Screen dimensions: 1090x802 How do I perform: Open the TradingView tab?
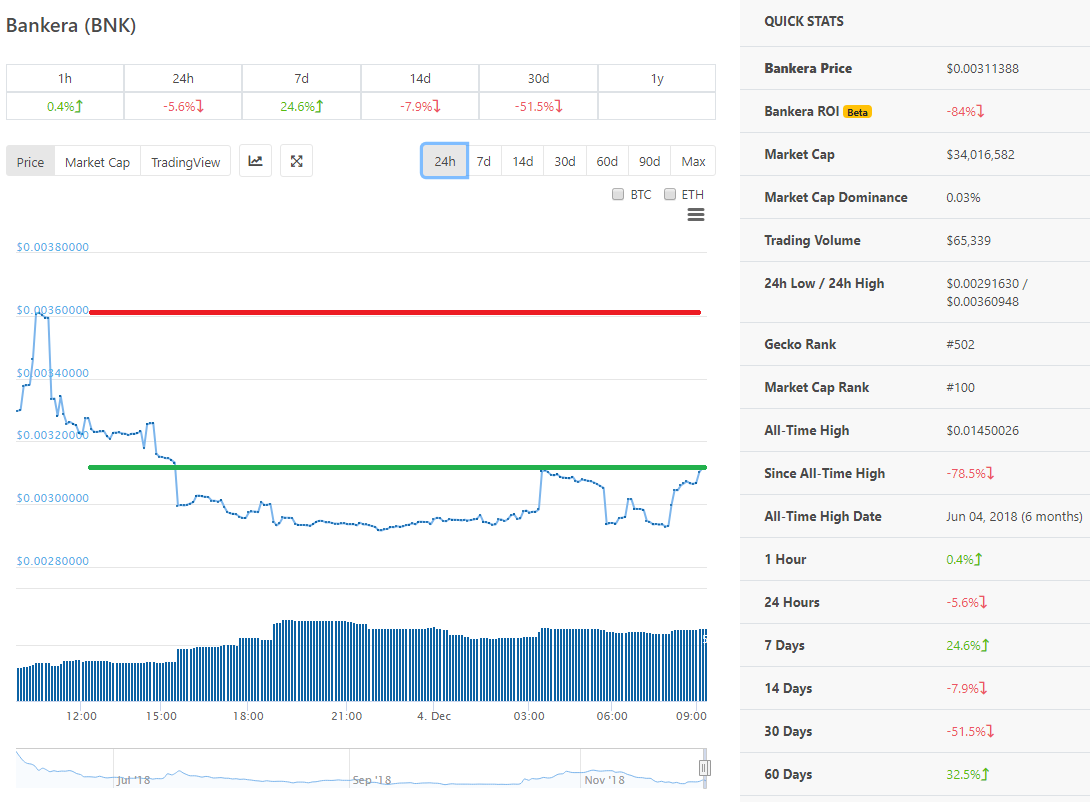tap(186, 162)
